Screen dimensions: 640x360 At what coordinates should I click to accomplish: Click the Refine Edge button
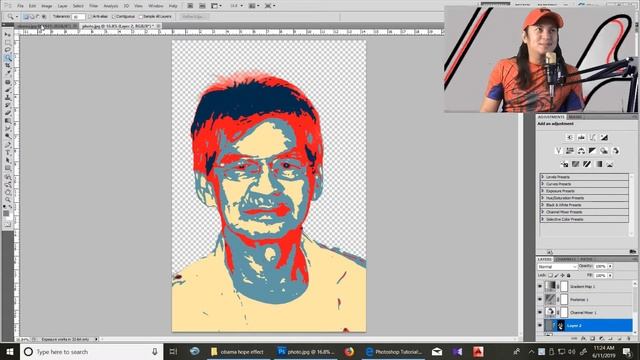pos(193,17)
